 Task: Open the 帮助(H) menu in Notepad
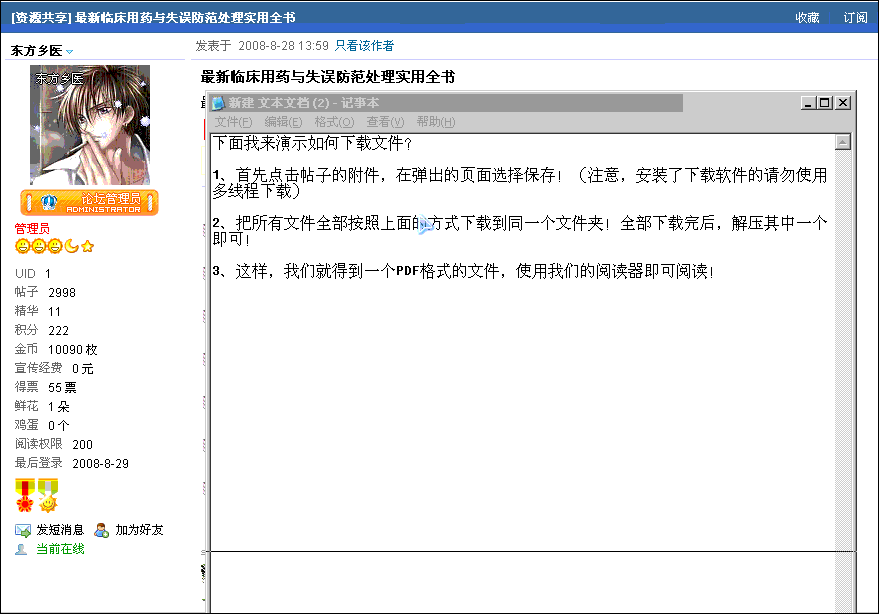435,122
